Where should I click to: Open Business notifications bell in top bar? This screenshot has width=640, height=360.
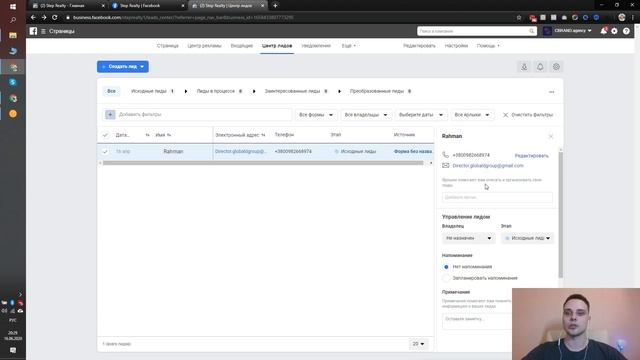(x=603, y=31)
